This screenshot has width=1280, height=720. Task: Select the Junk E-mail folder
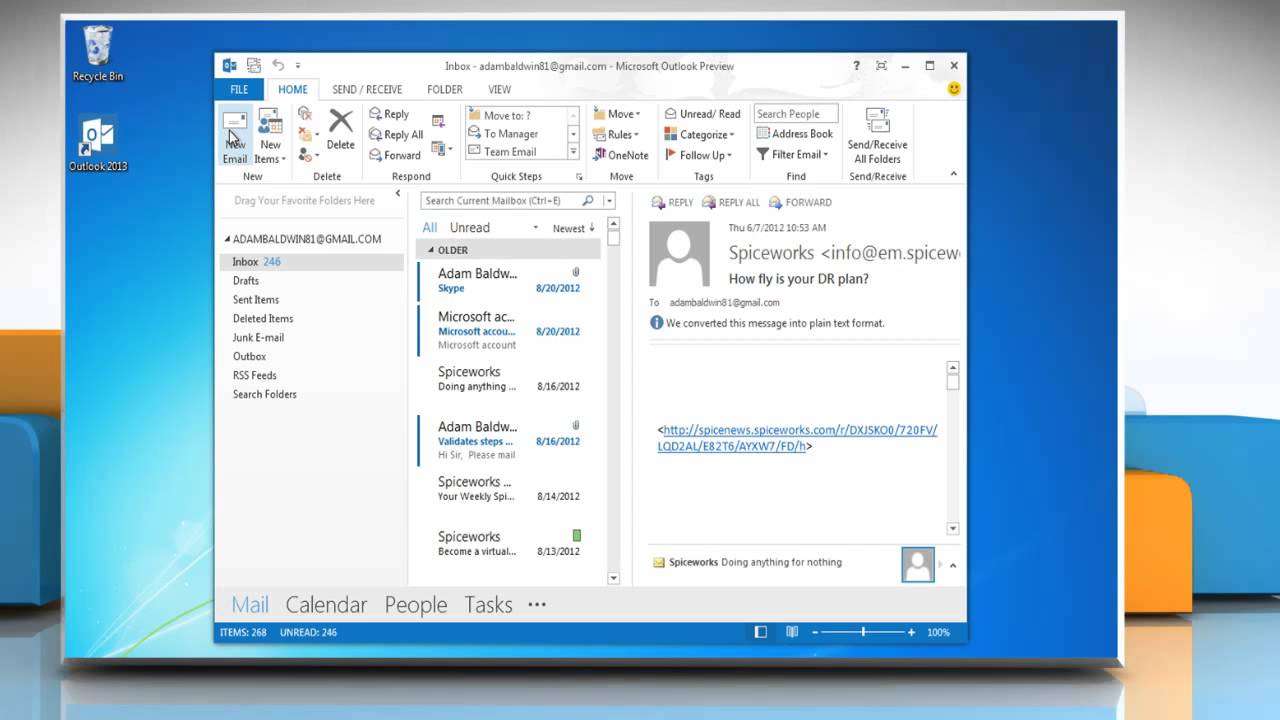click(258, 338)
